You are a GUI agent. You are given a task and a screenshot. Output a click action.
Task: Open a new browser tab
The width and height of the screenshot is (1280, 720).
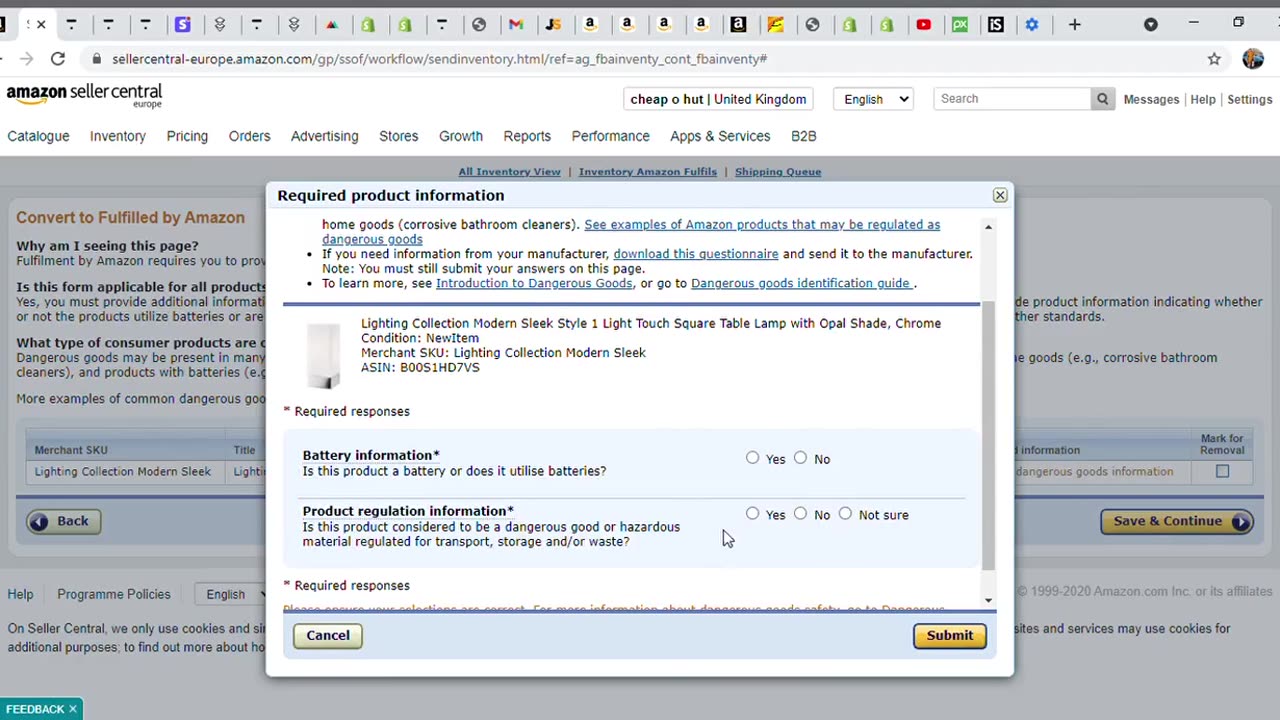[x=1075, y=24]
